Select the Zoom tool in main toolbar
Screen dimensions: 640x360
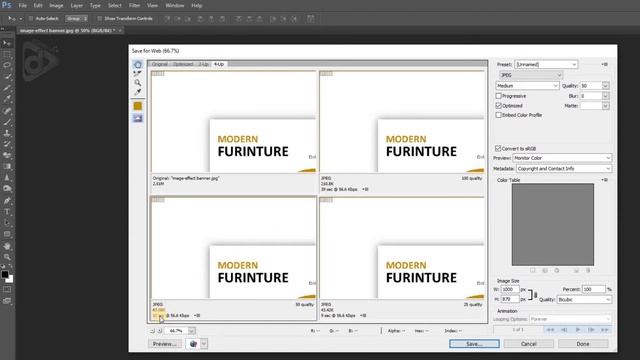[7, 257]
